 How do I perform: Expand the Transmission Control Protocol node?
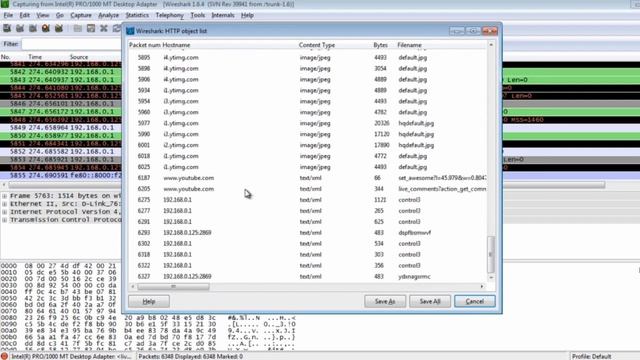[4, 220]
